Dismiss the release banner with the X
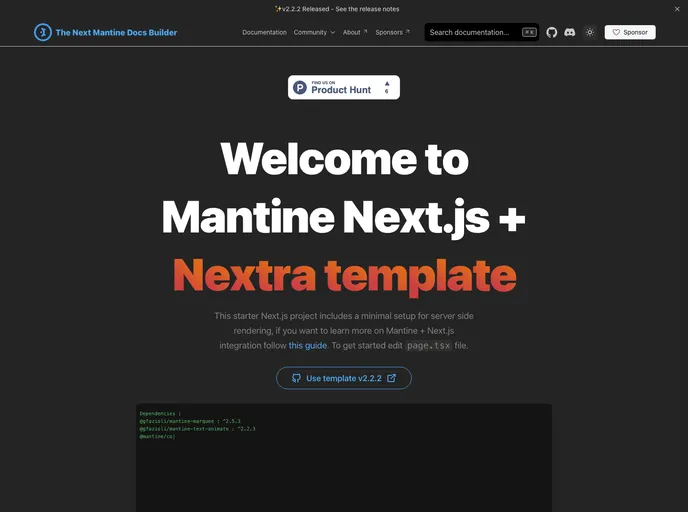The width and height of the screenshot is (688, 512). (x=677, y=9)
